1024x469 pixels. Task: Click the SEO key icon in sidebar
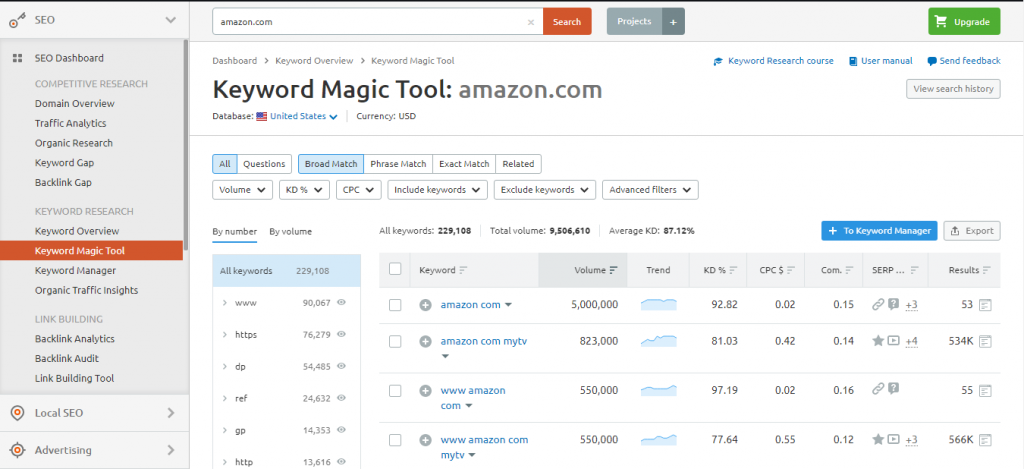18,21
